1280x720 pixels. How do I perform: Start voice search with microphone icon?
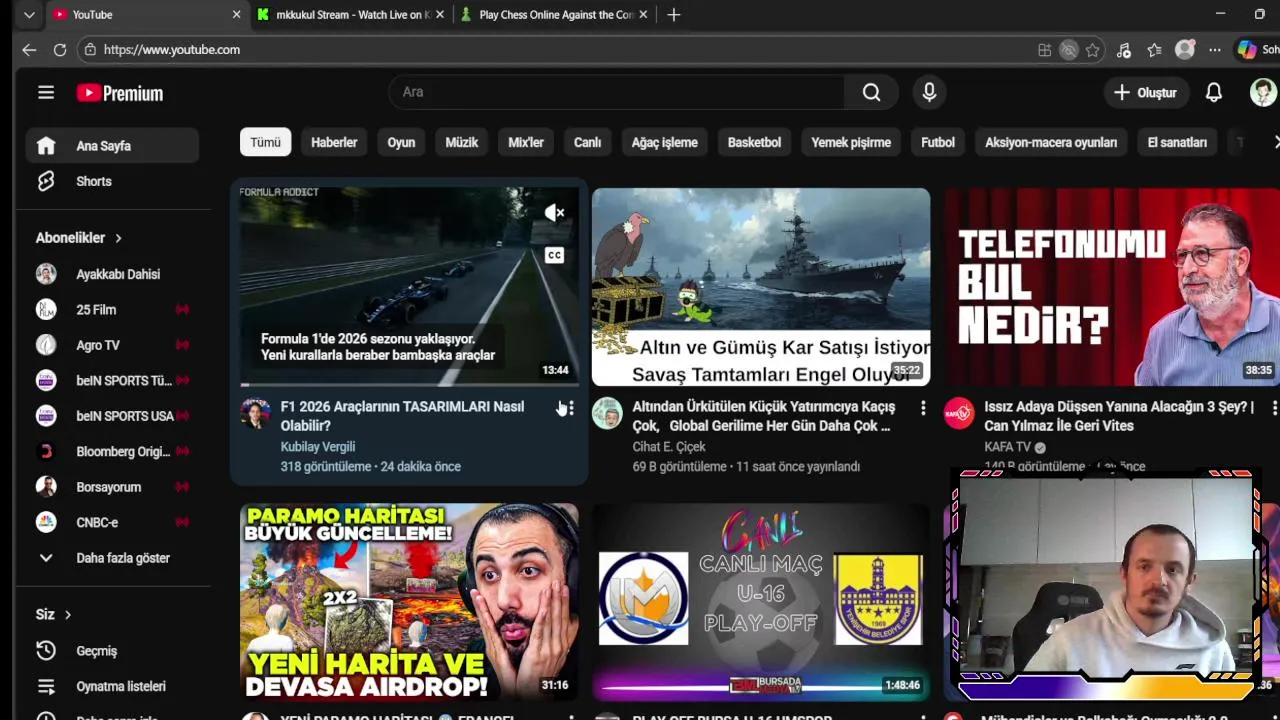(x=929, y=92)
